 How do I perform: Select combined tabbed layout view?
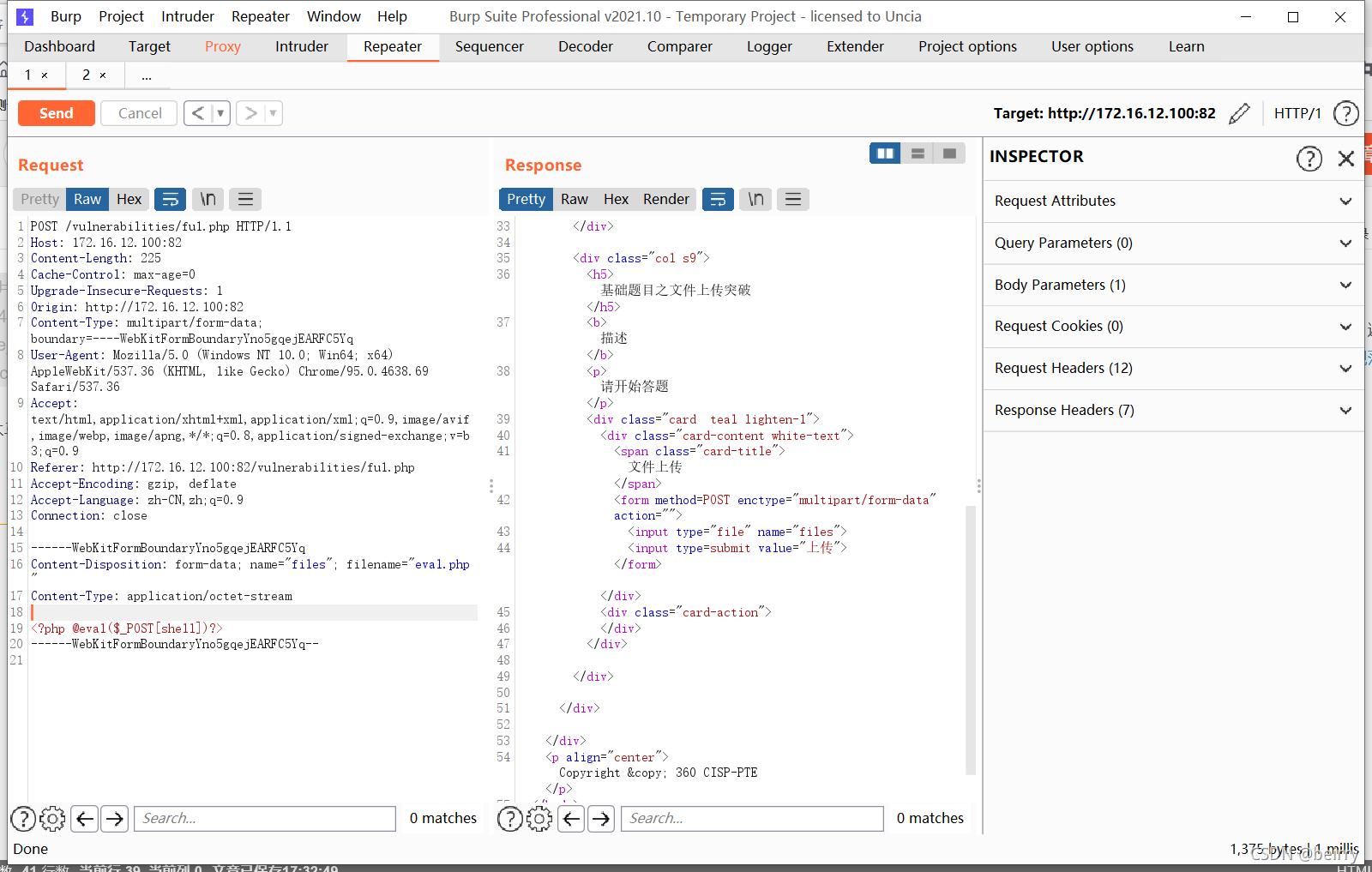(949, 153)
